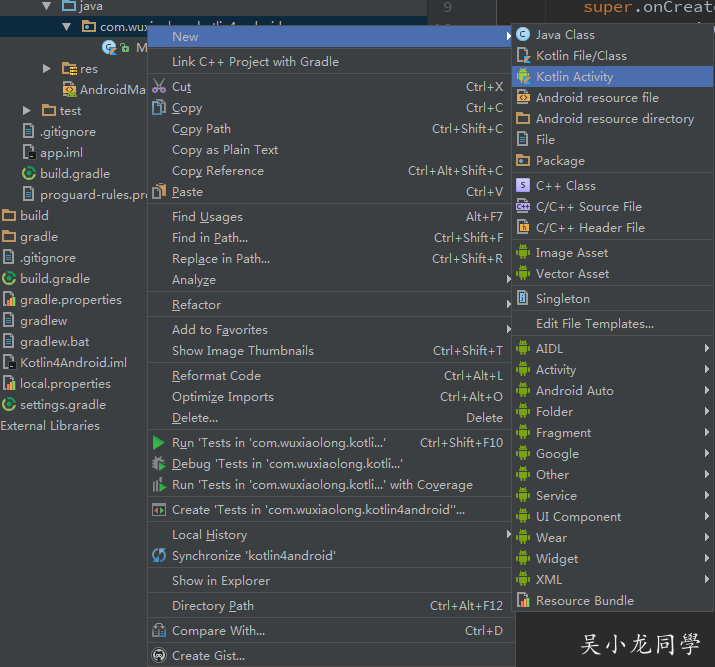Select Find Usages

coord(331,217)
